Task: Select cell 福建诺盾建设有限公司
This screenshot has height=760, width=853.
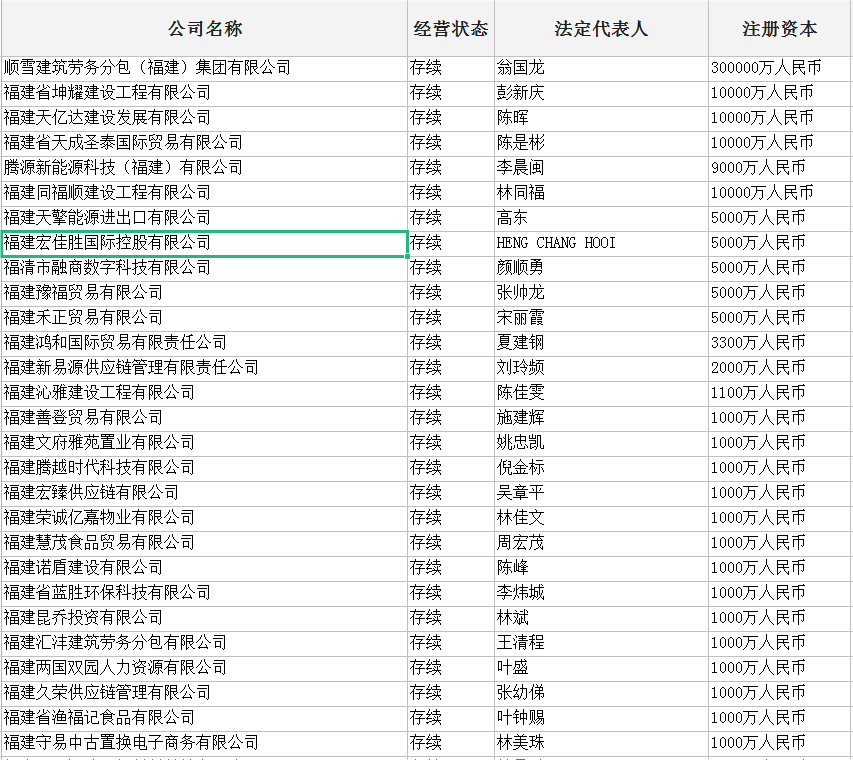Action: coord(205,569)
